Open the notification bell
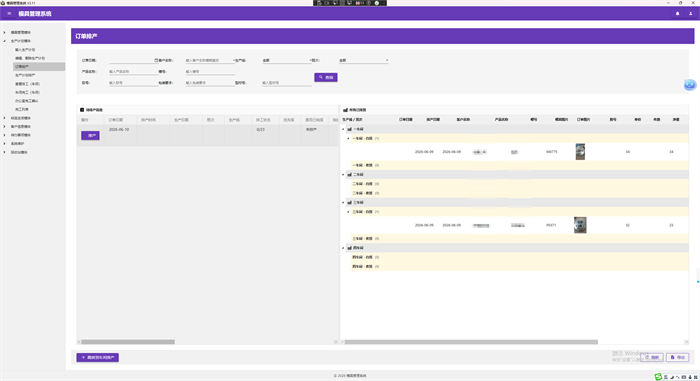Screen dimensions: 700x381 tap(677, 13)
